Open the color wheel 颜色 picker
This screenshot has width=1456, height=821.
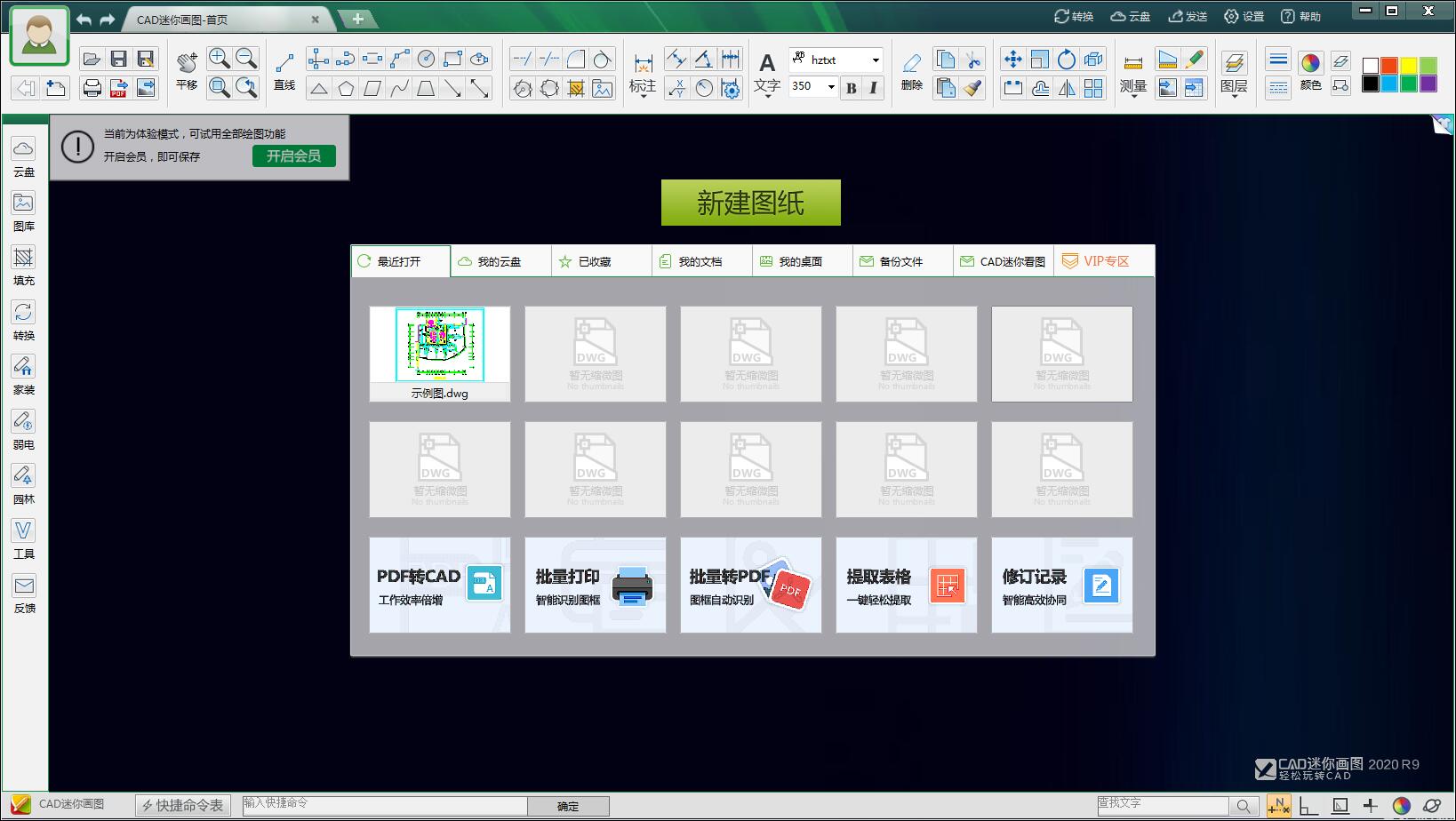(1310, 70)
